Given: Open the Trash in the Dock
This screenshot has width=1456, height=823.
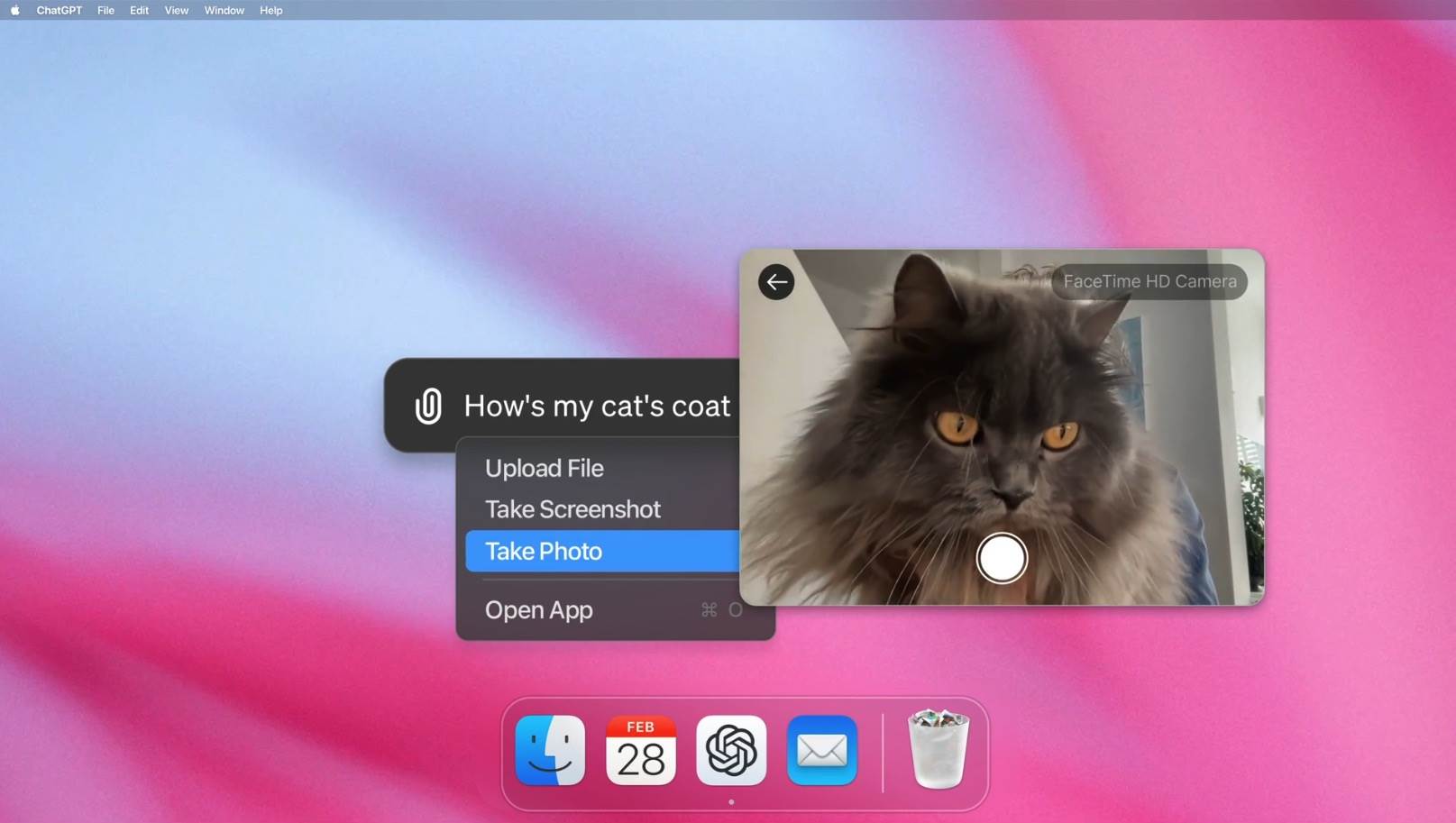Looking at the screenshot, I should point(938,750).
